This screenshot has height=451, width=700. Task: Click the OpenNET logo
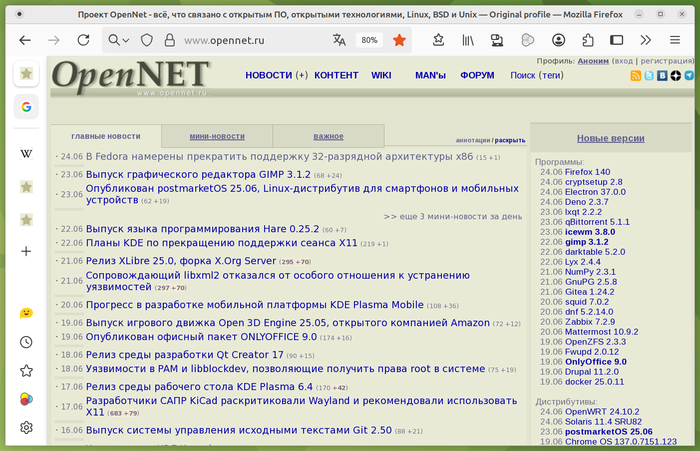pyautogui.click(x=130, y=76)
